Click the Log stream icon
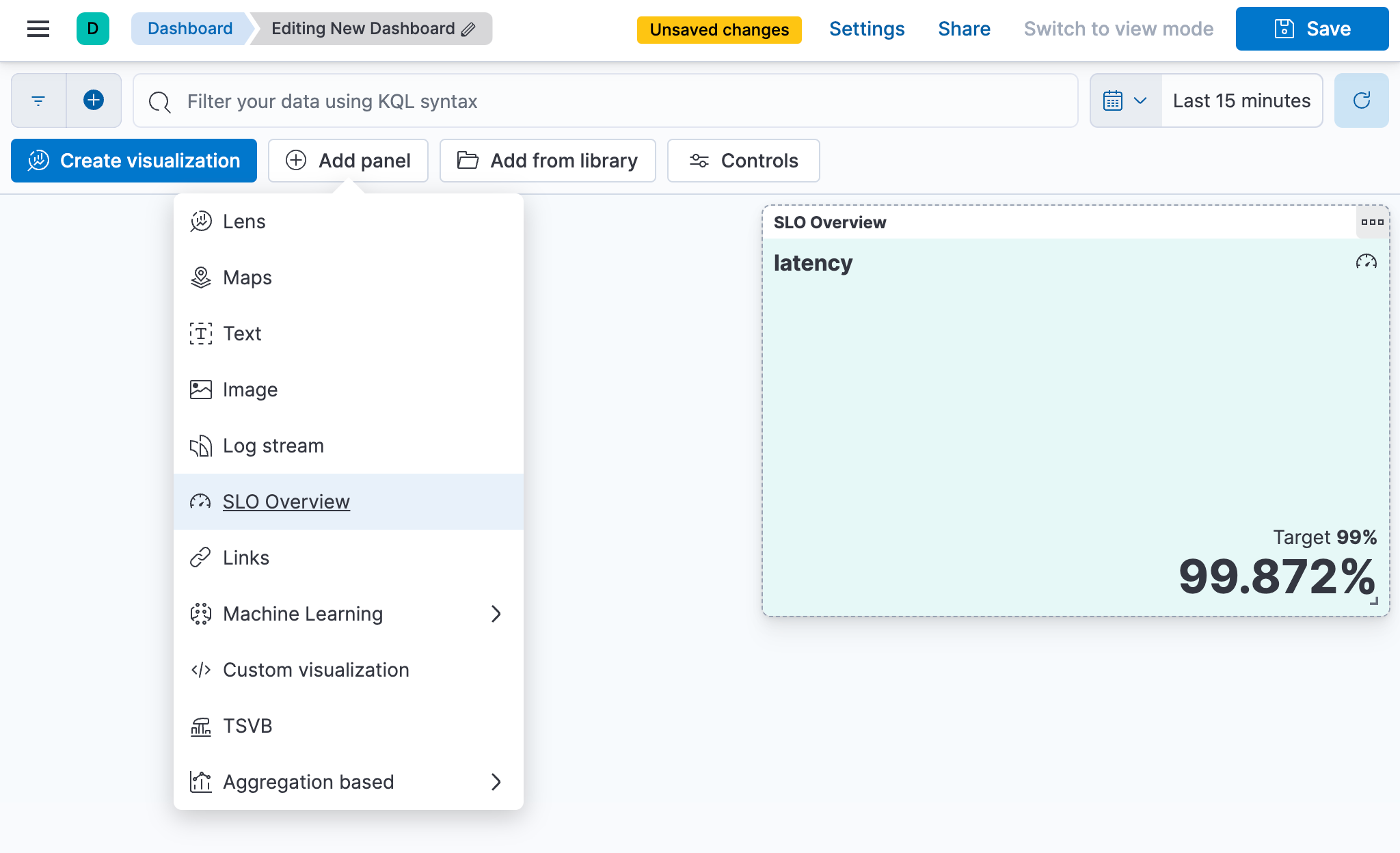The height and width of the screenshot is (853, 1400). (x=200, y=445)
